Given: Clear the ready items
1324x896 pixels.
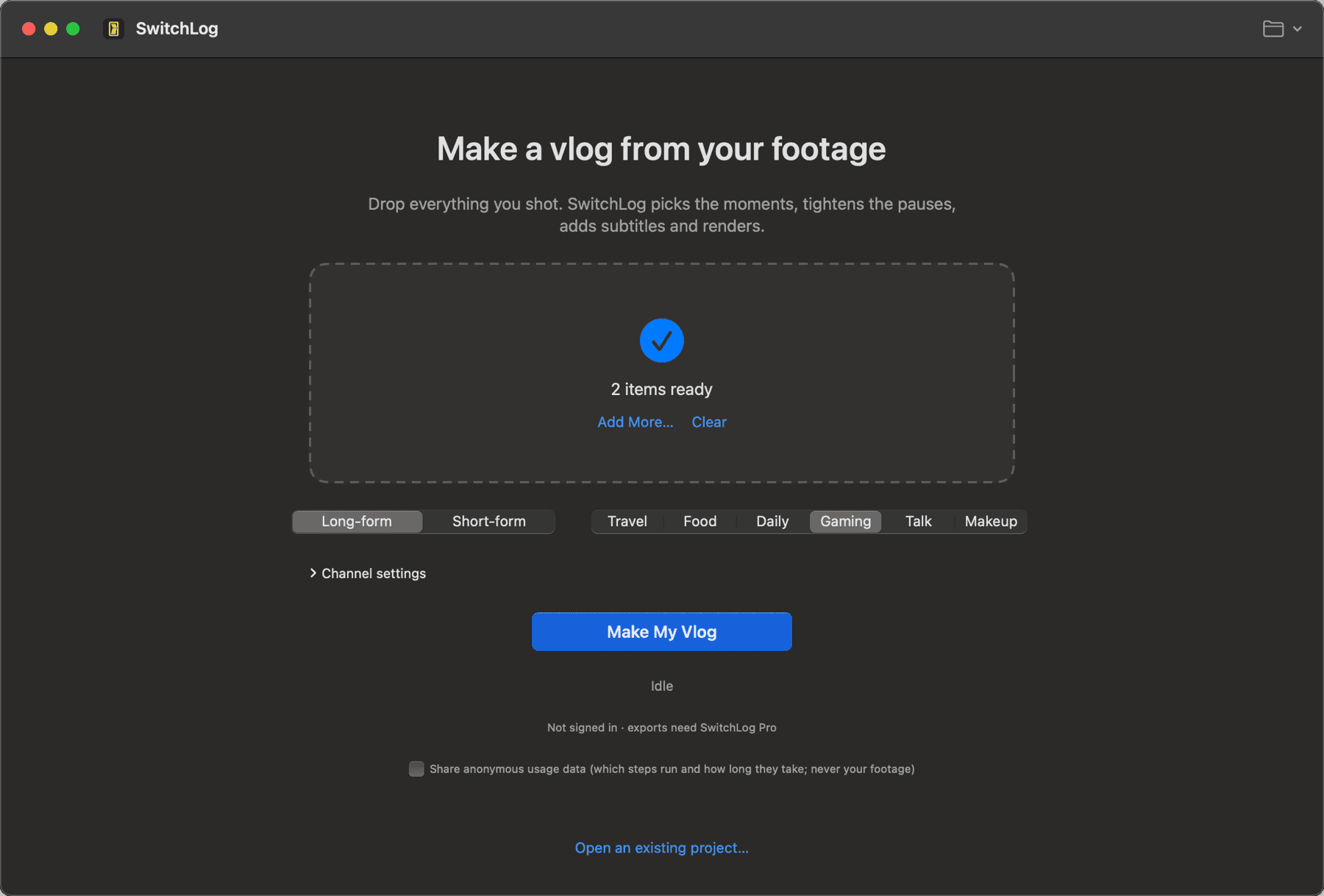Looking at the screenshot, I should 709,422.
